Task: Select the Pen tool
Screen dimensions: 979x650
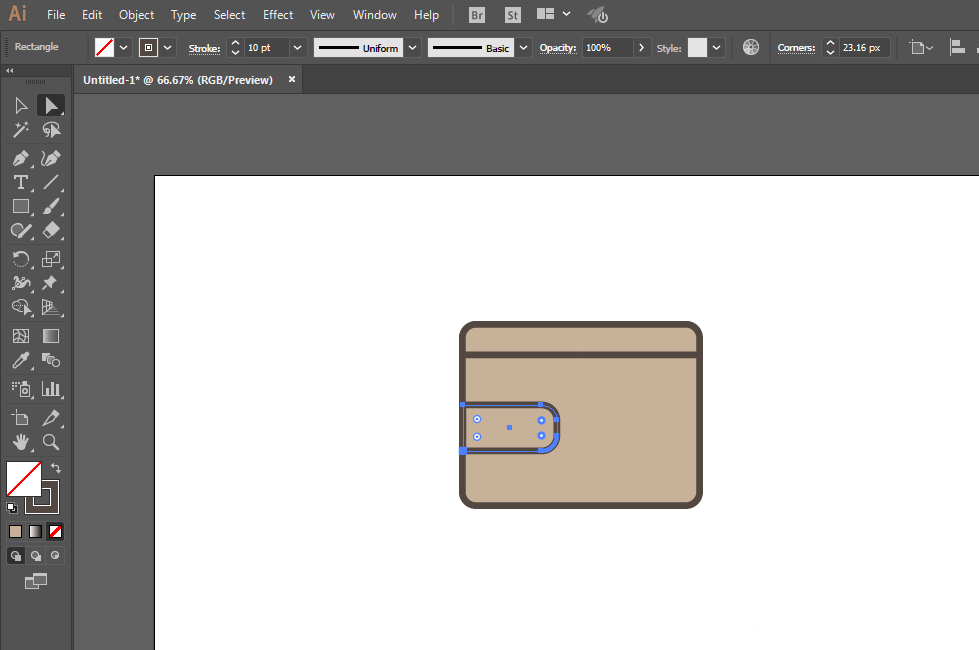Action: [x=20, y=158]
